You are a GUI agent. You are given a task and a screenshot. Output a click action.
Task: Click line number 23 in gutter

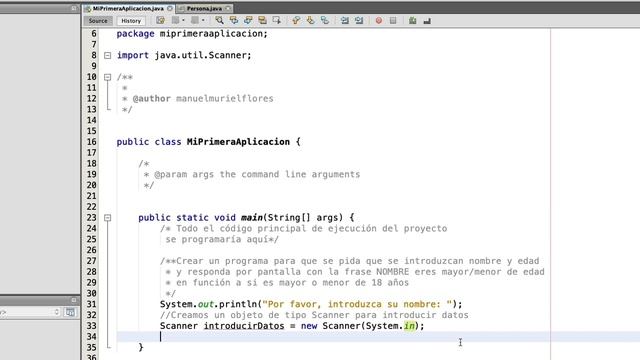click(91, 218)
